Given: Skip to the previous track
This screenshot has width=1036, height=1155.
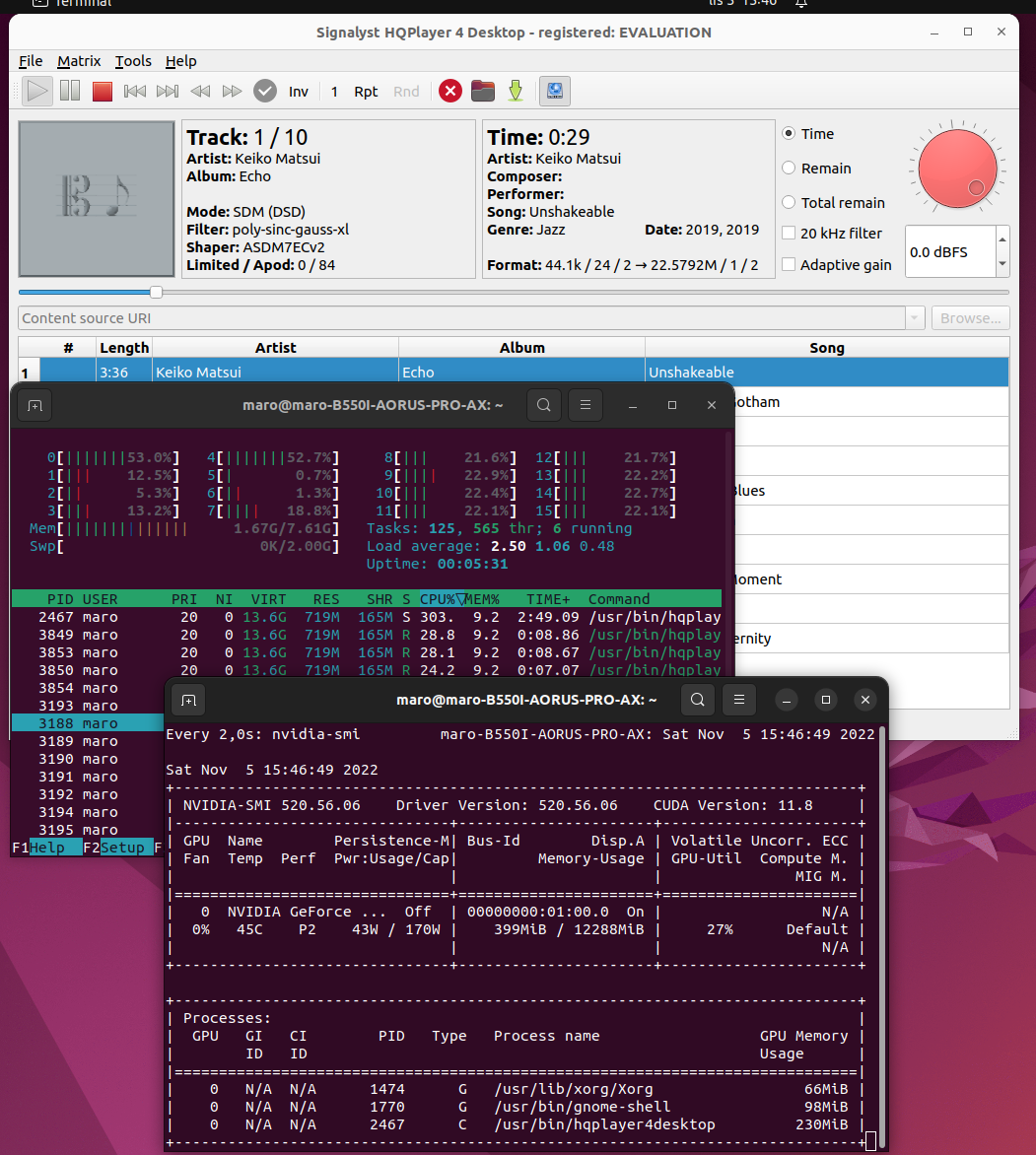Looking at the screenshot, I should (x=135, y=92).
